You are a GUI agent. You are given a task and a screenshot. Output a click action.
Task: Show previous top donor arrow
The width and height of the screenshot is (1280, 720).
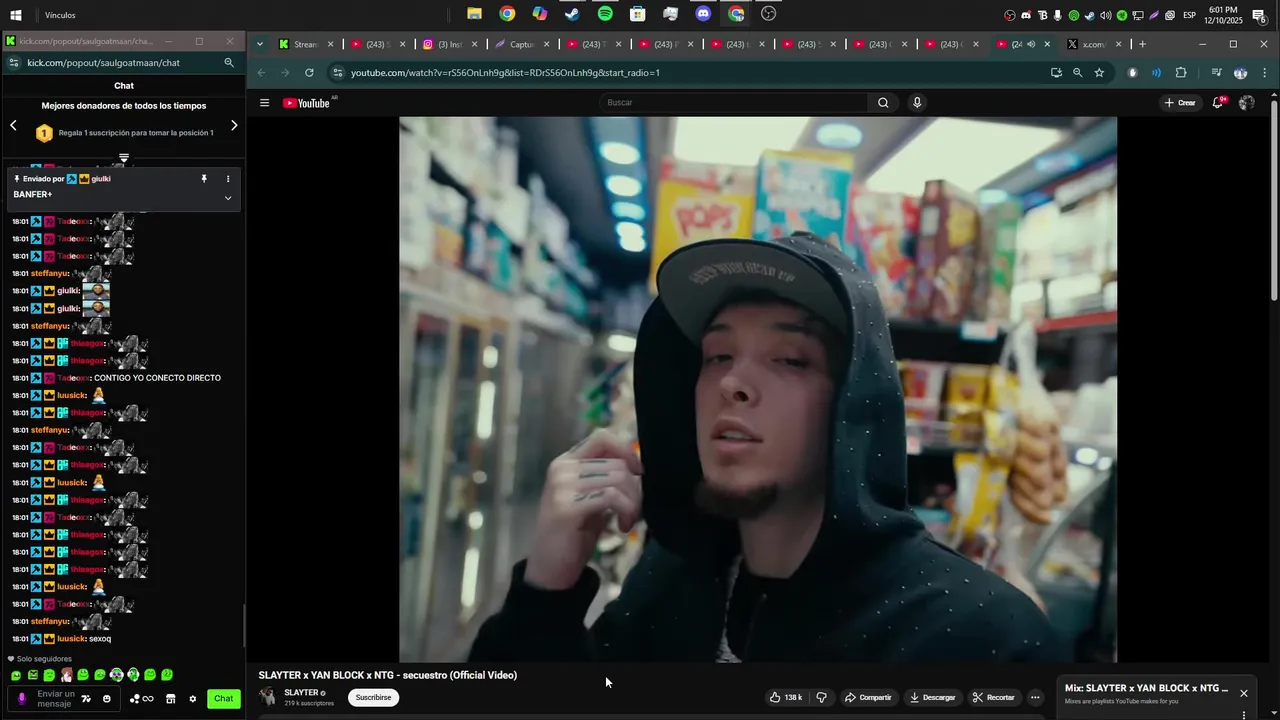[14, 125]
